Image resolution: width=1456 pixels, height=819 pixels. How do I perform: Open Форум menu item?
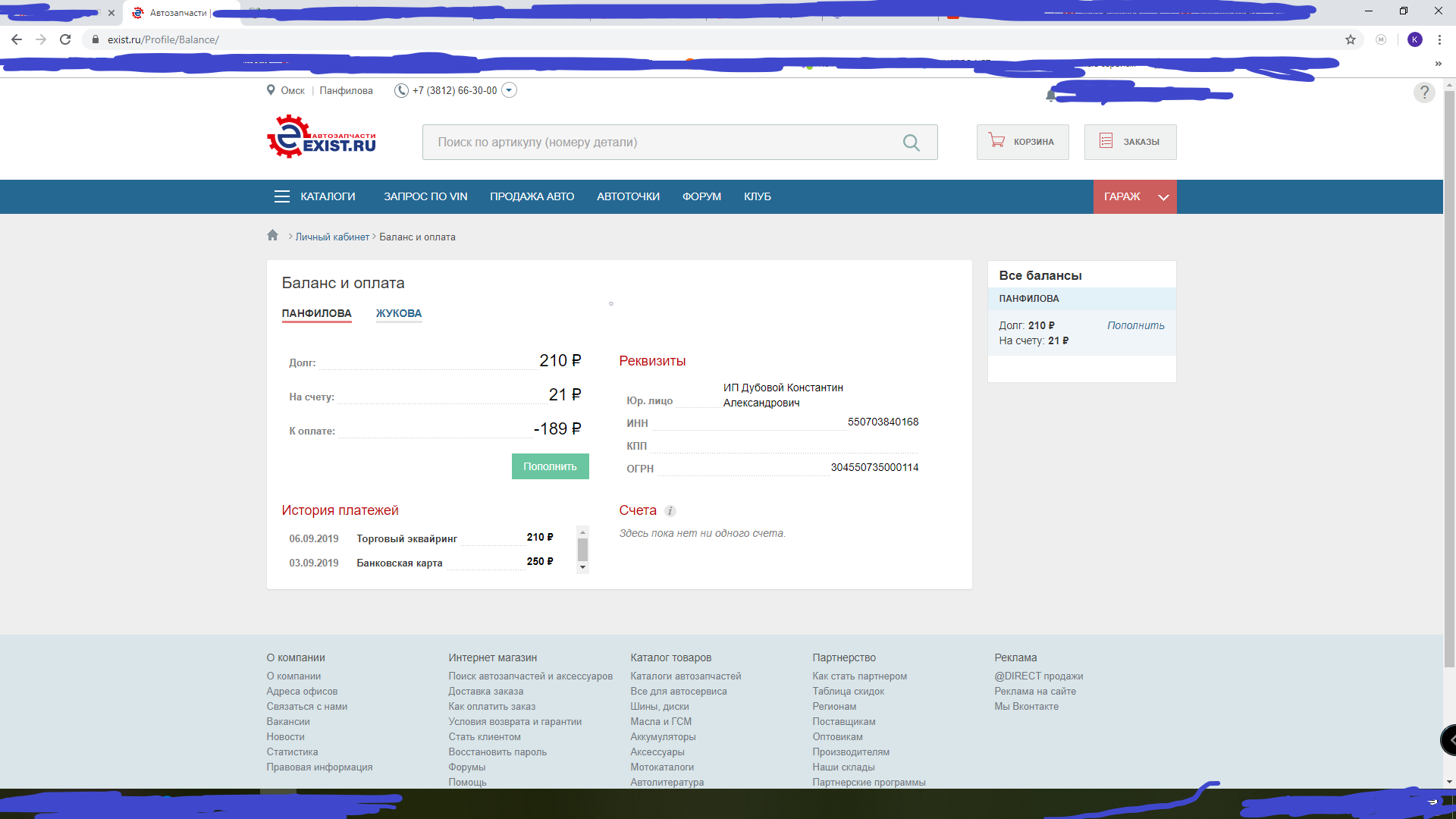701,196
